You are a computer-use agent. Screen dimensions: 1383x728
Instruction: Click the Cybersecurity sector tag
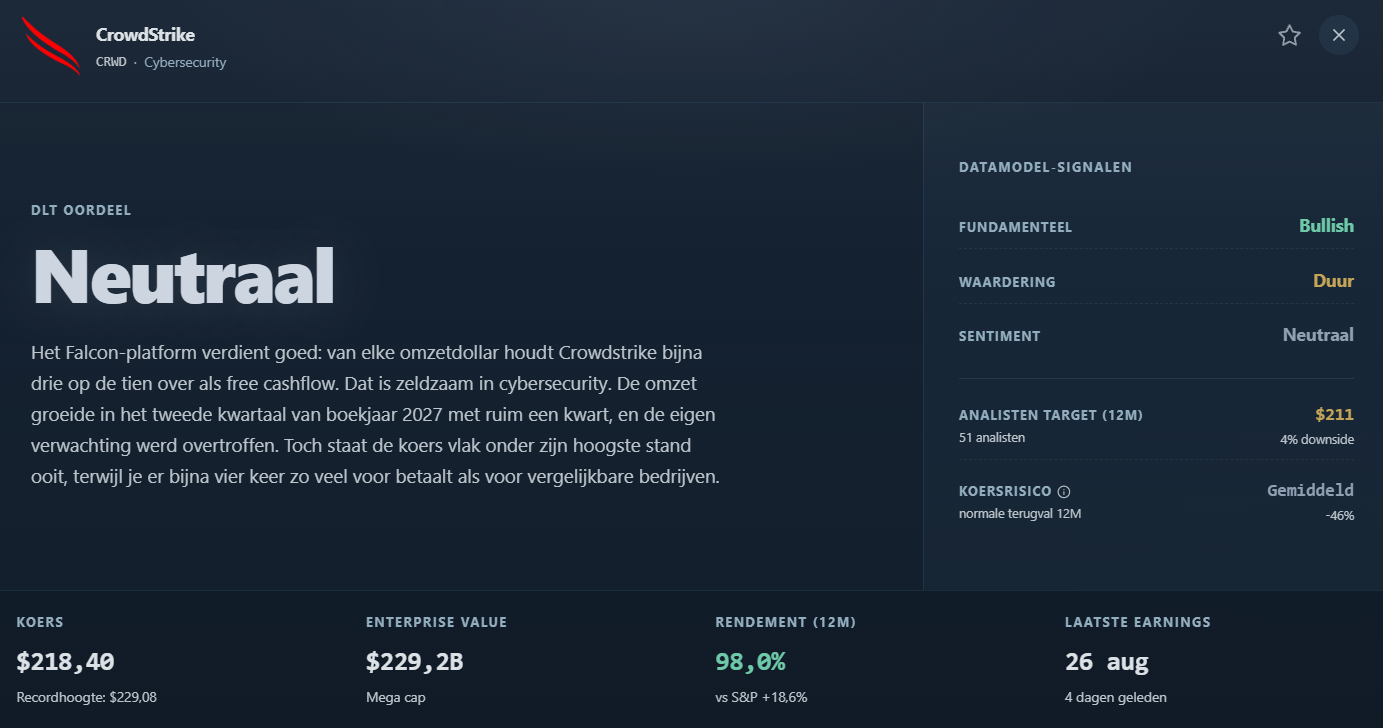(x=185, y=62)
